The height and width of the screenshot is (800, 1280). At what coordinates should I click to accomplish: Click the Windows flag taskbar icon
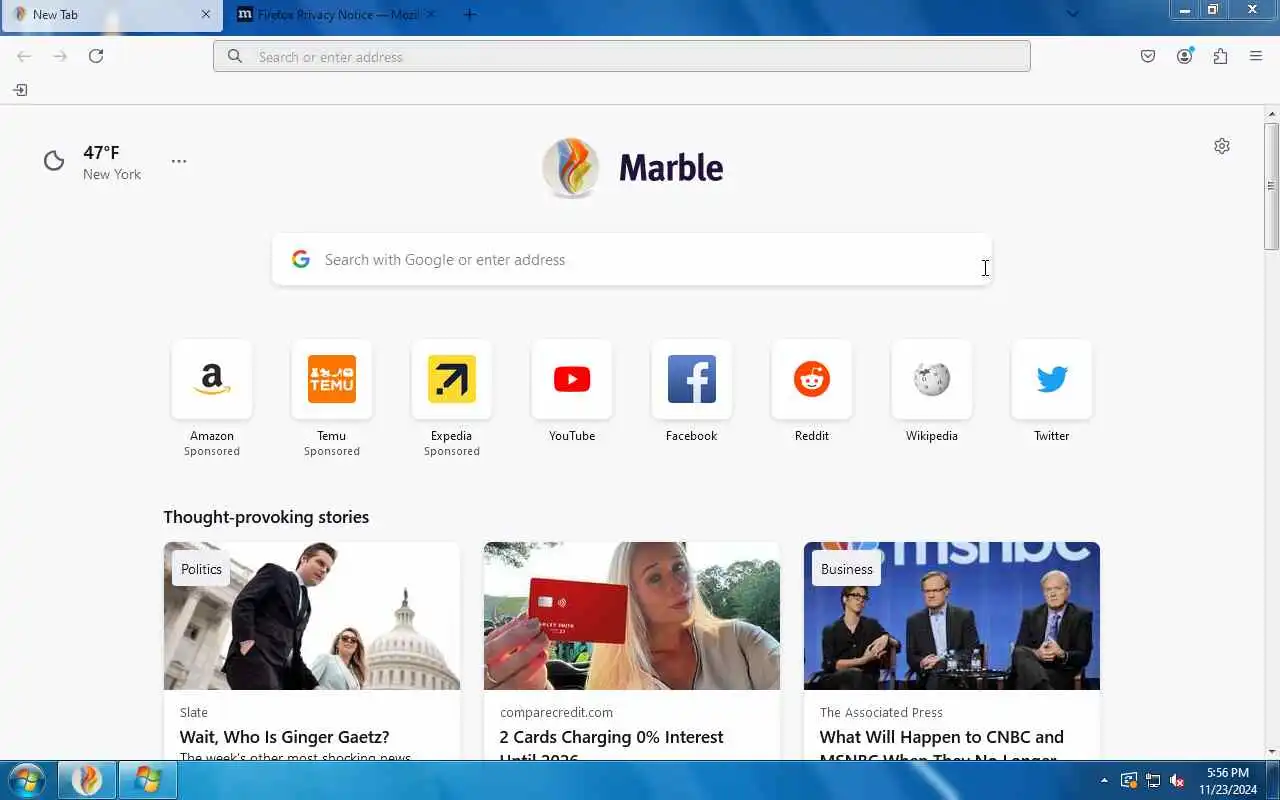[148, 780]
